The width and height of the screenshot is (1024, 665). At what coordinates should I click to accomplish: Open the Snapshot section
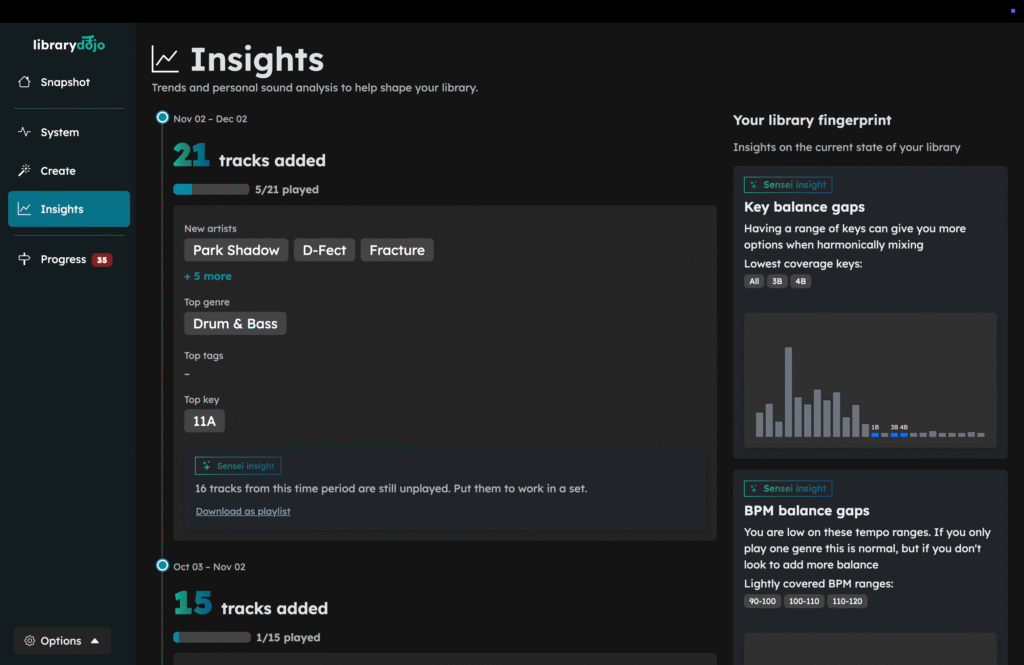[x=66, y=82]
